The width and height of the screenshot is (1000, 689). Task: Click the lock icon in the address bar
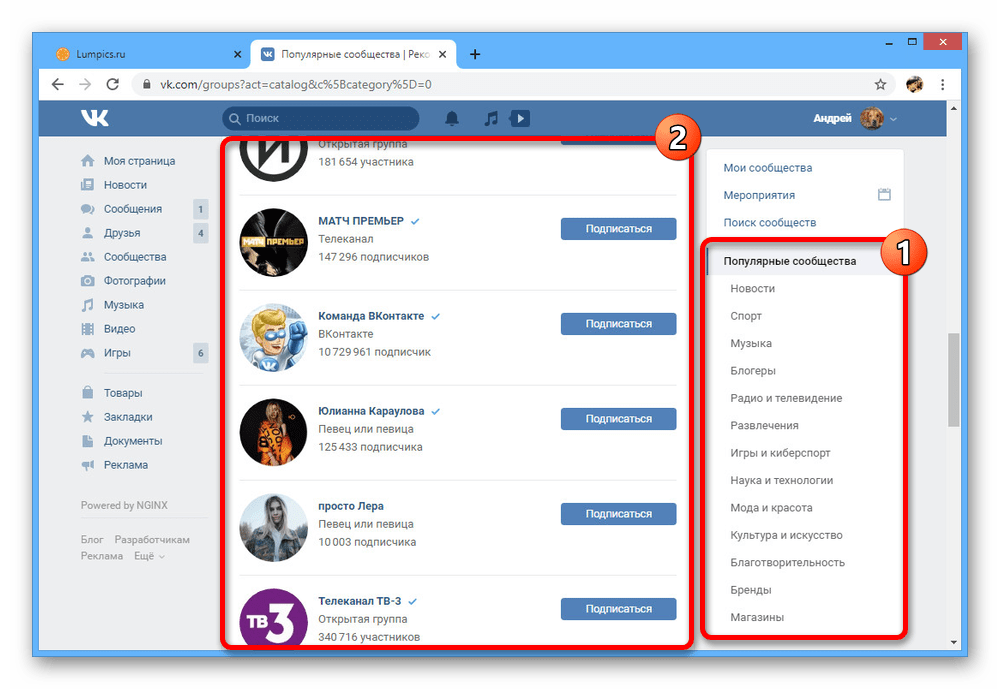click(x=147, y=84)
